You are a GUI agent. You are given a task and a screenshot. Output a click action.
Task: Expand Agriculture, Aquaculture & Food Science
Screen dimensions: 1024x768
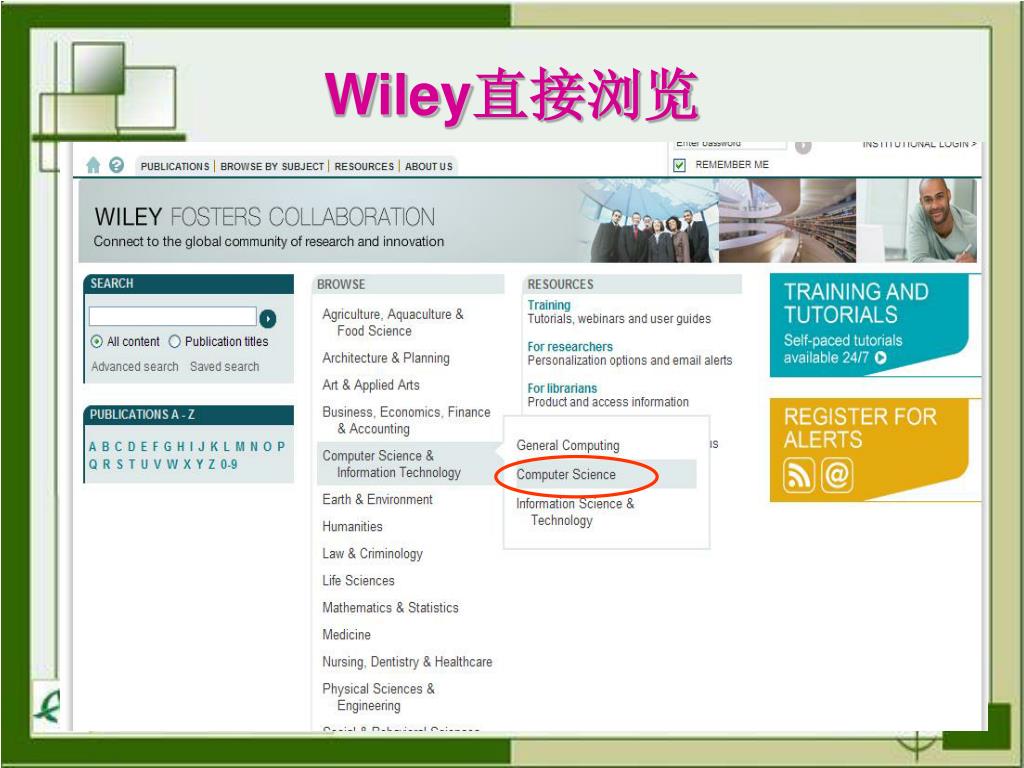[392, 323]
